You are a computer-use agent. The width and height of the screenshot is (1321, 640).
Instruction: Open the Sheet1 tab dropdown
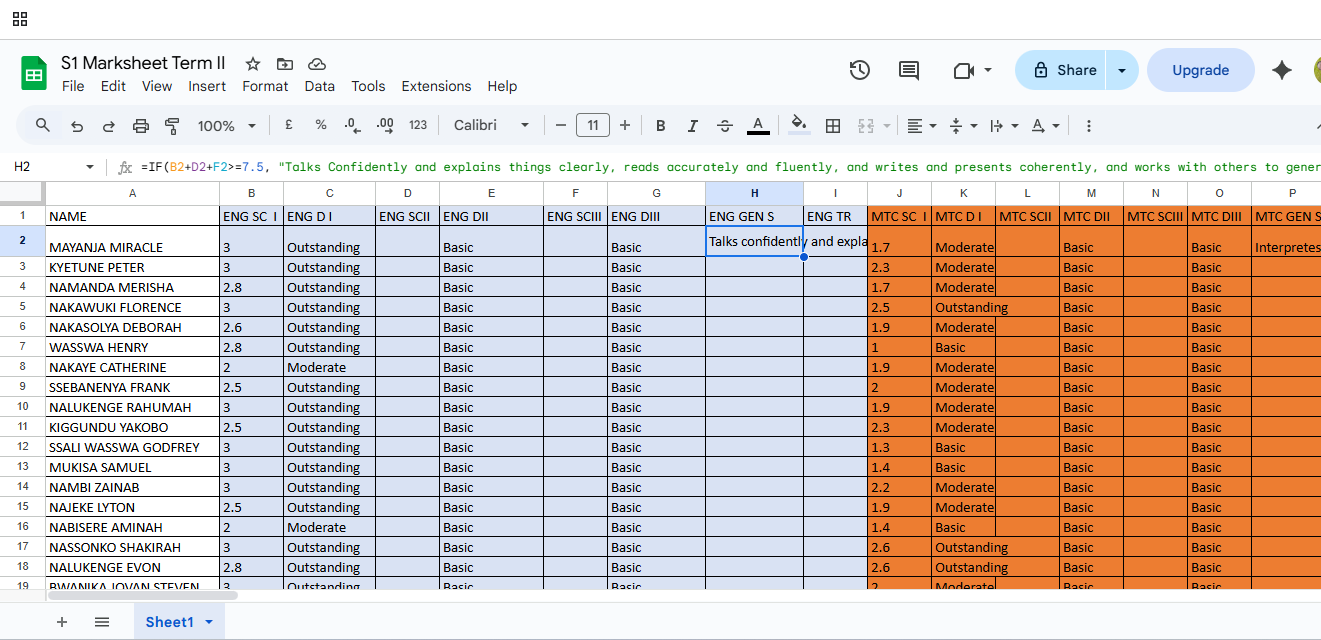click(208, 621)
